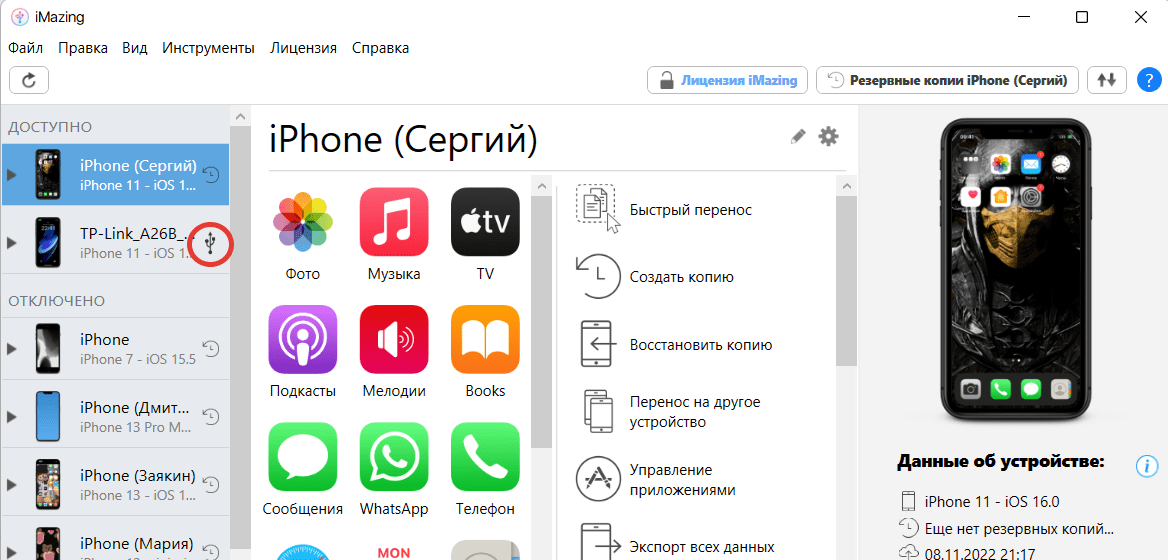The image size is (1168, 560).
Task: Open the Мелодии ringtones icon
Action: click(x=394, y=340)
